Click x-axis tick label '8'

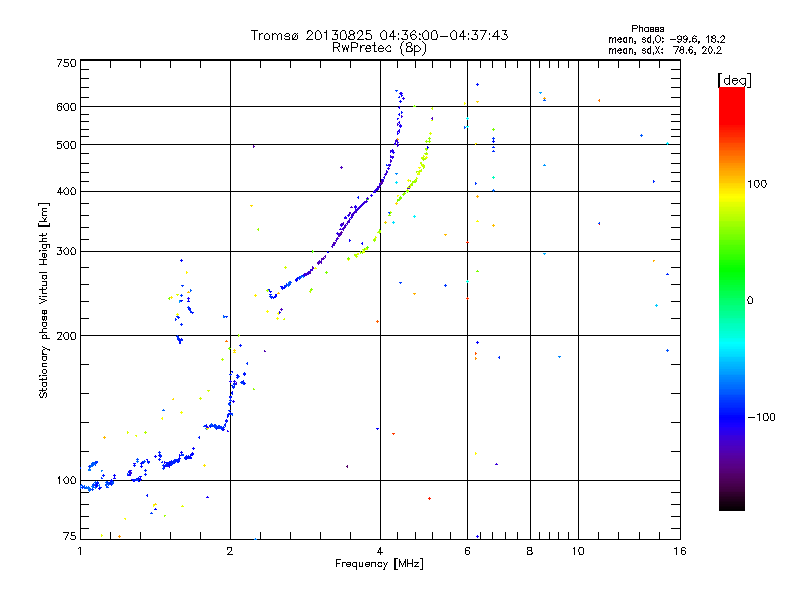pyautogui.click(x=530, y=551)
